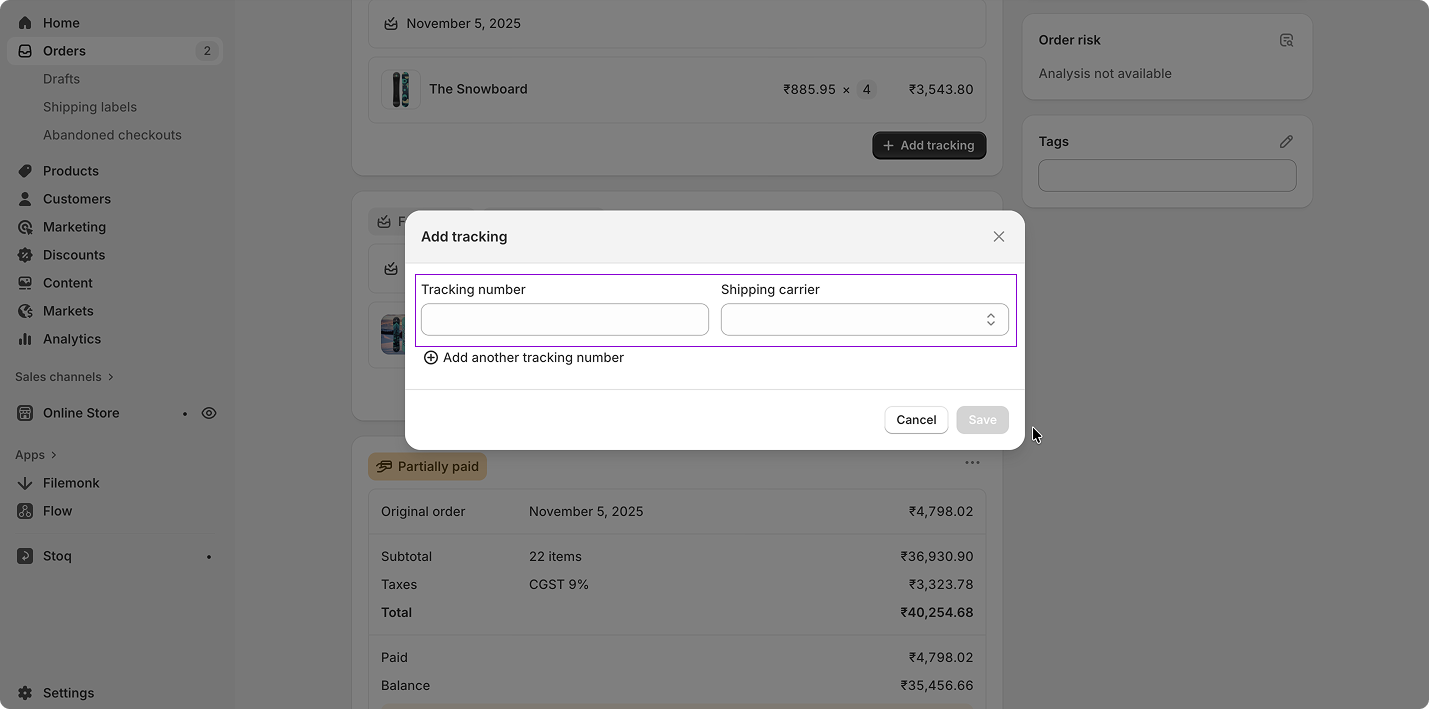Expand the Sales channels section
The image size is (1429, 709).
[64, 376]
